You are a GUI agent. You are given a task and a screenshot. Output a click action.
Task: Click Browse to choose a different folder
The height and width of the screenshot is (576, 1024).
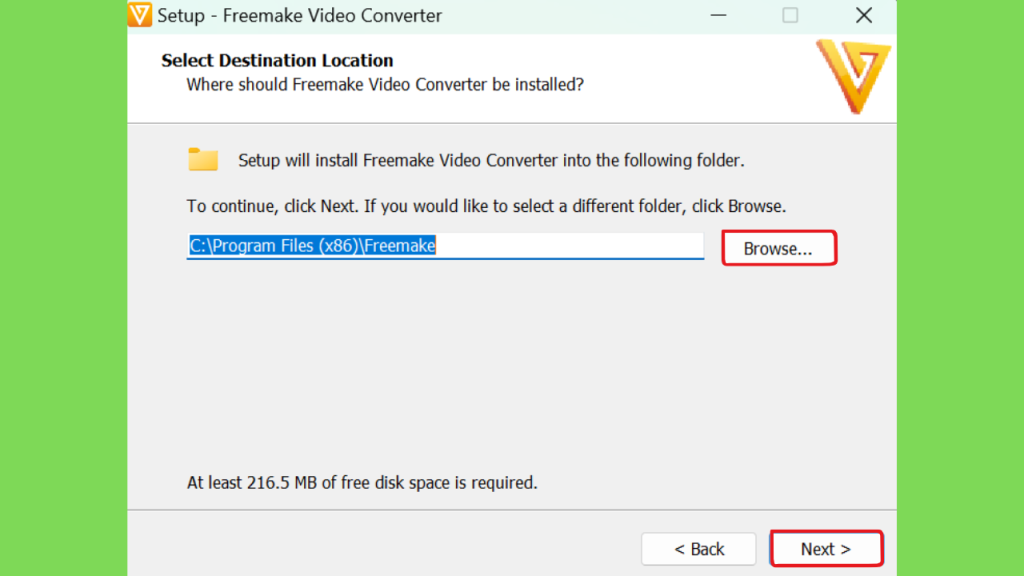[x=779, y=248]
